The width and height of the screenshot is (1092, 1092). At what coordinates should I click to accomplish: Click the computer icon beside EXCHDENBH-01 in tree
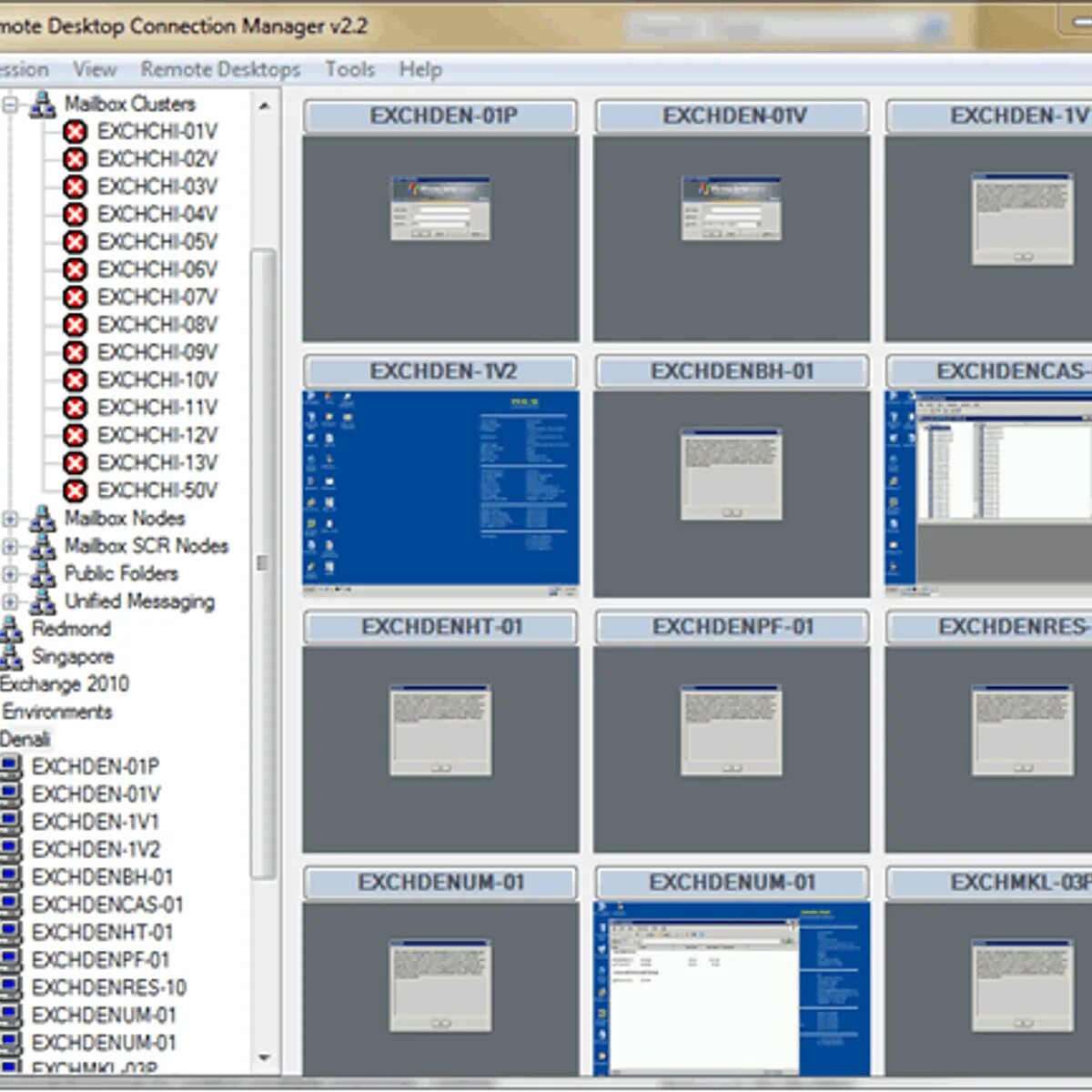pyautogui.click(x=11, y=877)
